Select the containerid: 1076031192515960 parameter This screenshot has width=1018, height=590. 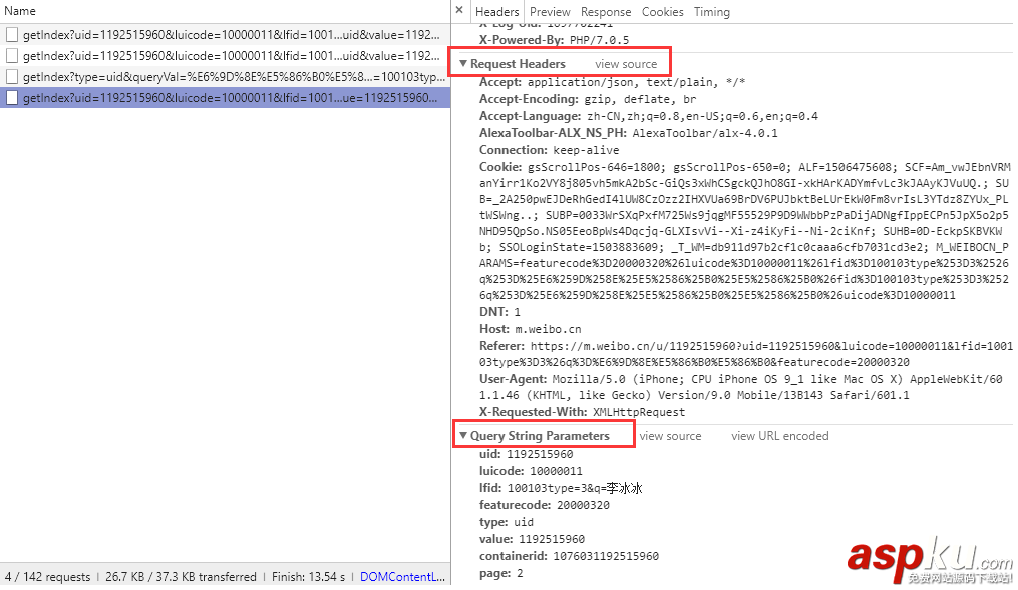(x=569, y=556)
